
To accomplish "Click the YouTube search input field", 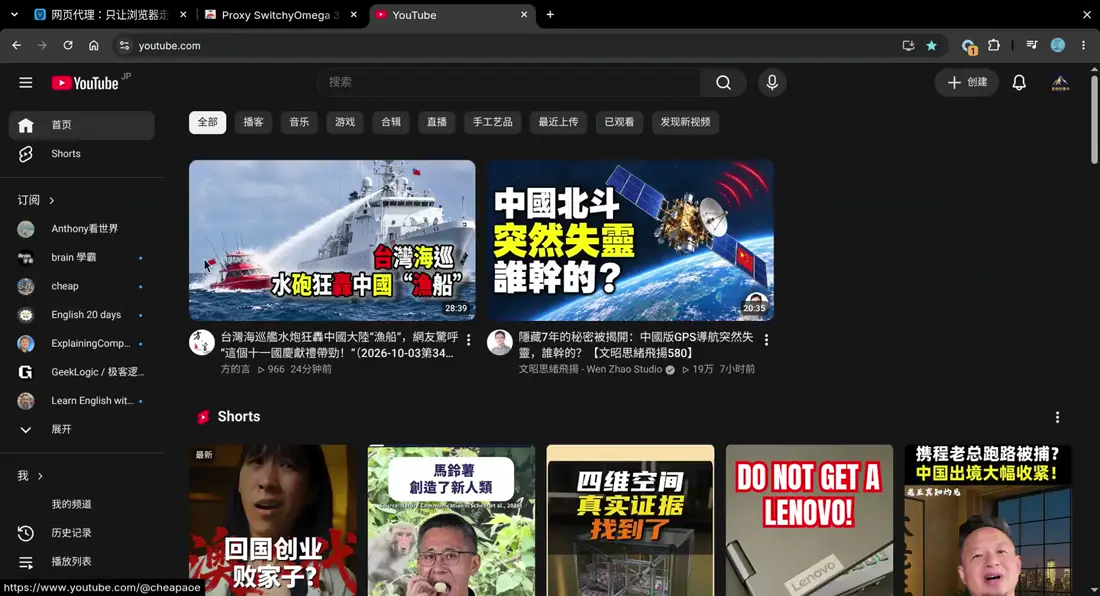I will tap(509, 83).
